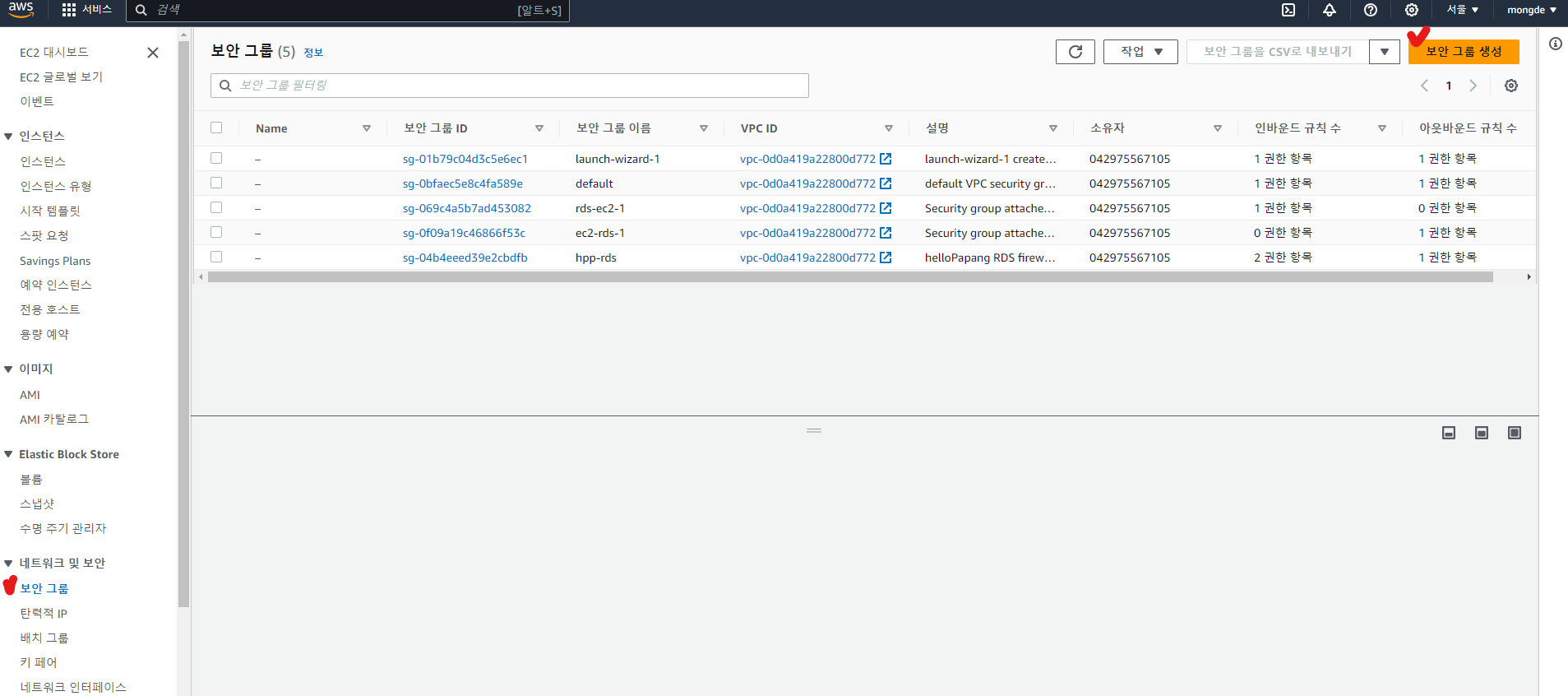This screenshot has height=696, width=1568.
Task: Expand the 작업 actions dropdown
Action: [1140, 52]
